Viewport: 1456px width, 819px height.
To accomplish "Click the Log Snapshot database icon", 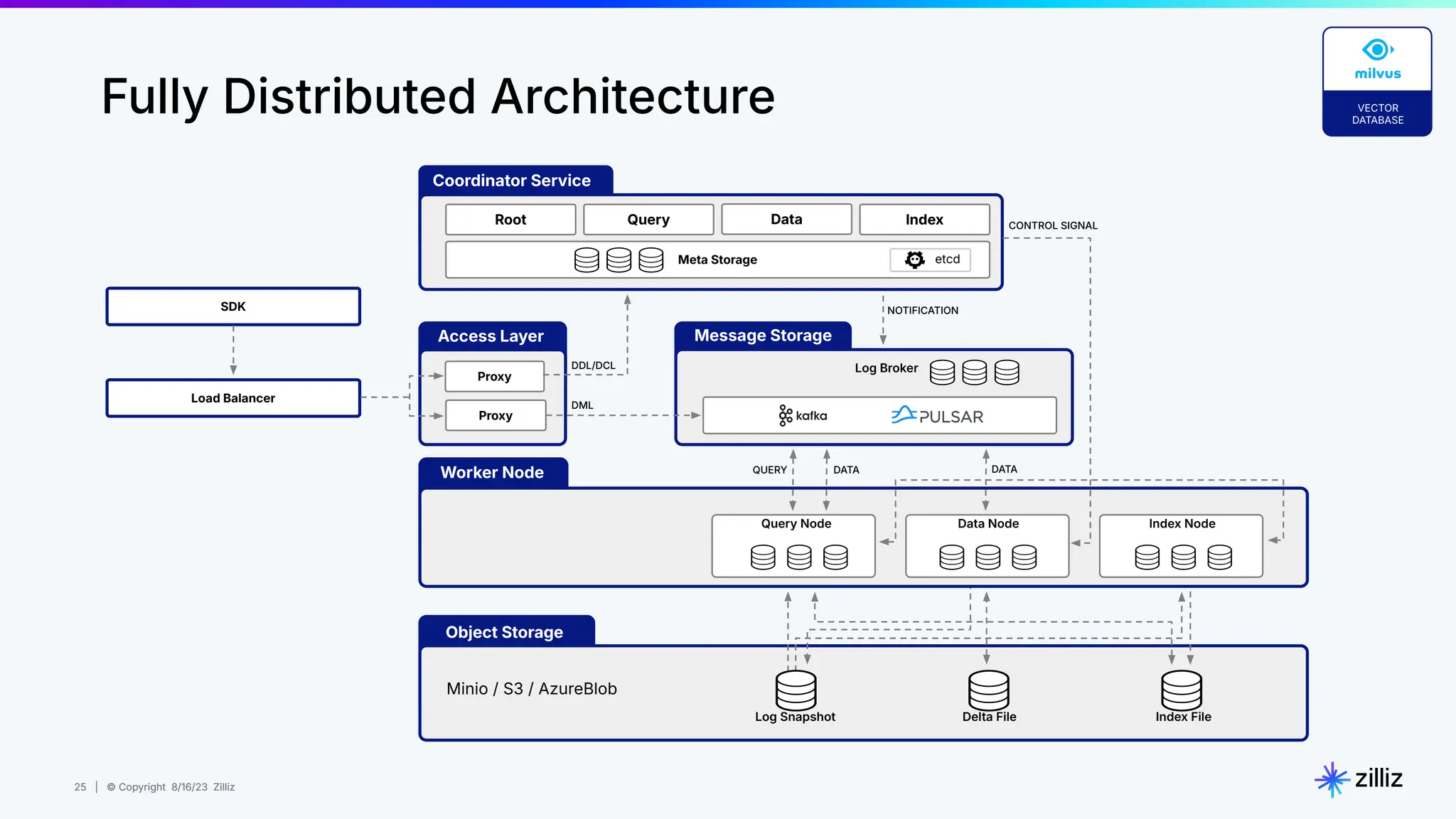I will (x=796, y=690).
